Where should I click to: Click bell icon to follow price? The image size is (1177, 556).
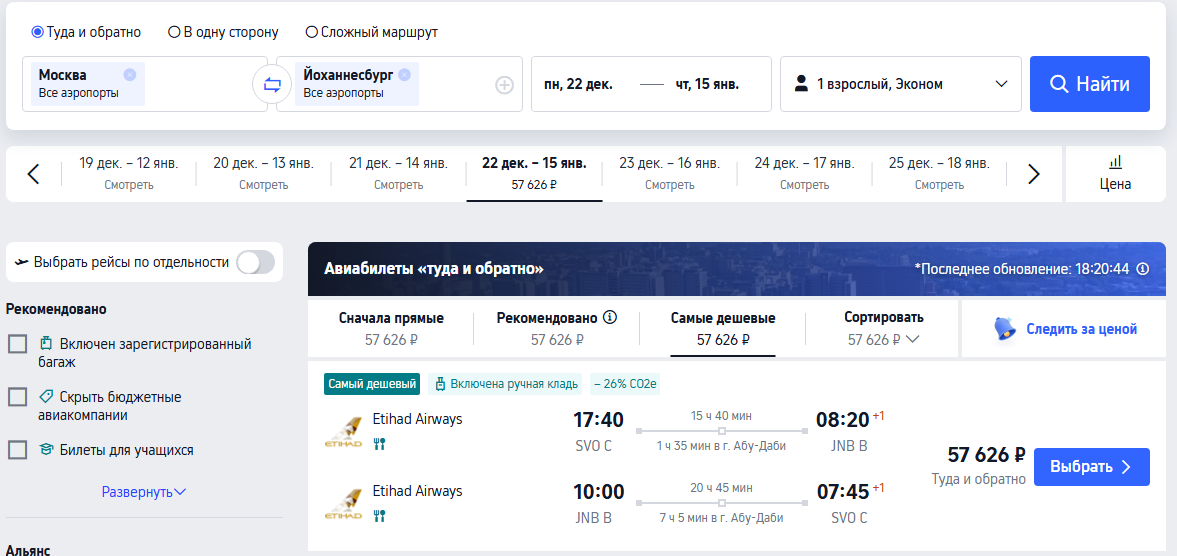click(x=1005, y=329)
